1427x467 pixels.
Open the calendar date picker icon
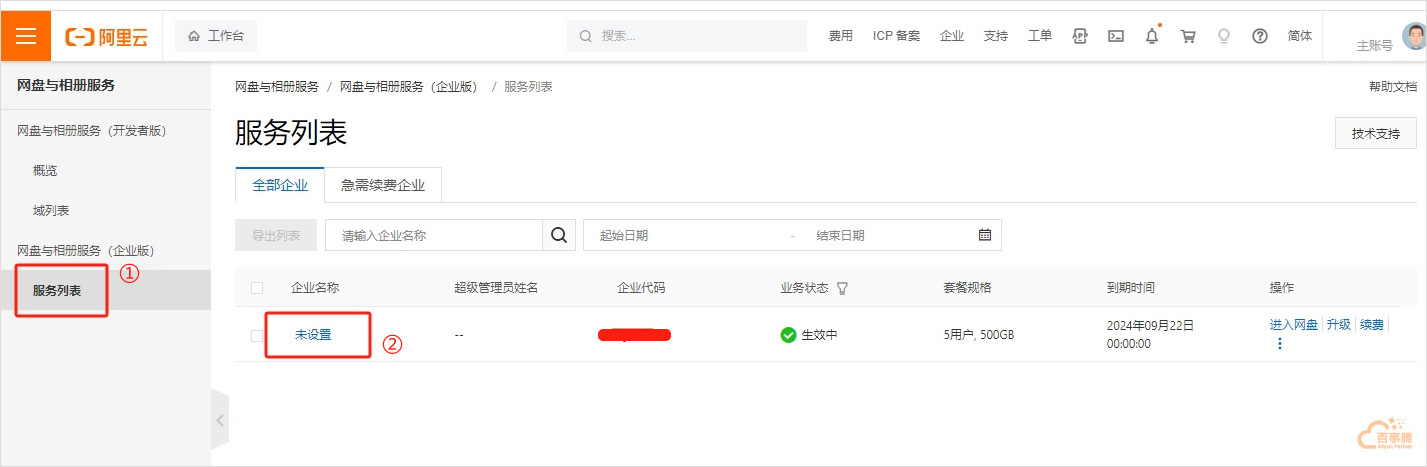pos(984,235)
